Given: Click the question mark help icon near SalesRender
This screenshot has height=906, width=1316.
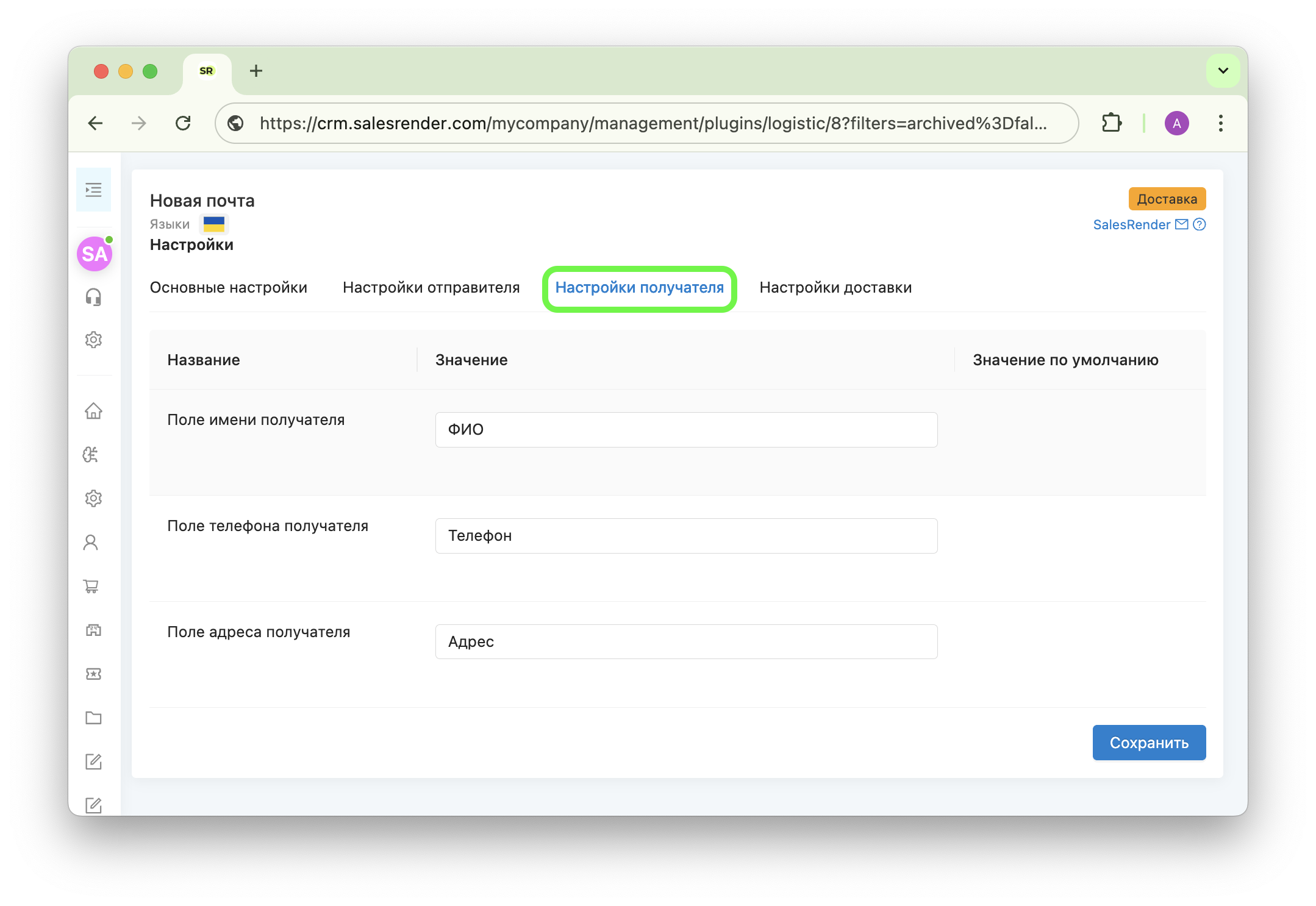Looking at the screenshot, I should [1200, 224].
